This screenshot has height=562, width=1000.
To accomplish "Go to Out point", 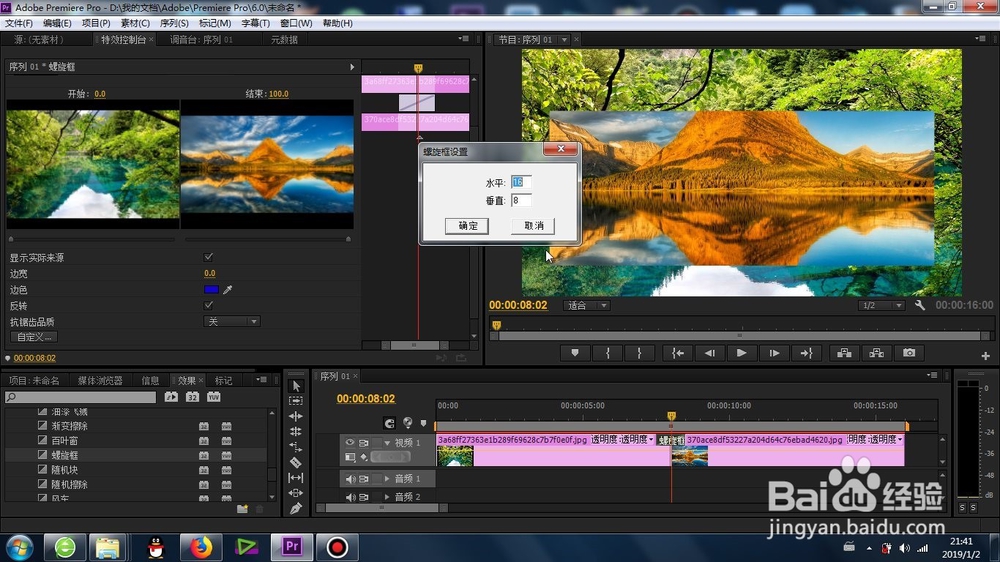I will pos(806,353).
